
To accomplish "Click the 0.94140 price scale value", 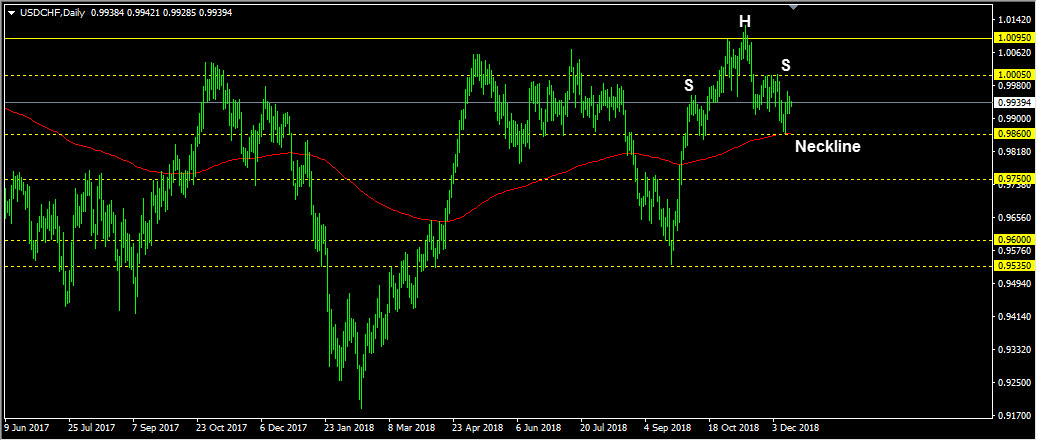I will click(1013, 317).
